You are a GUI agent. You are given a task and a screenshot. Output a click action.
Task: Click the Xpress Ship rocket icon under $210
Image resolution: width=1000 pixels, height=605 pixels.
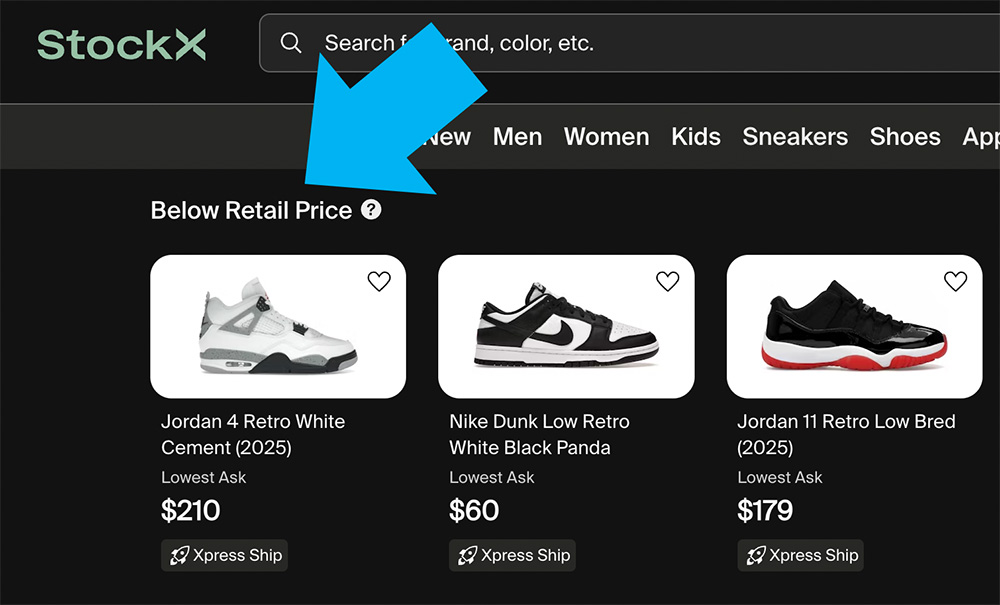[x=179, y=556]
